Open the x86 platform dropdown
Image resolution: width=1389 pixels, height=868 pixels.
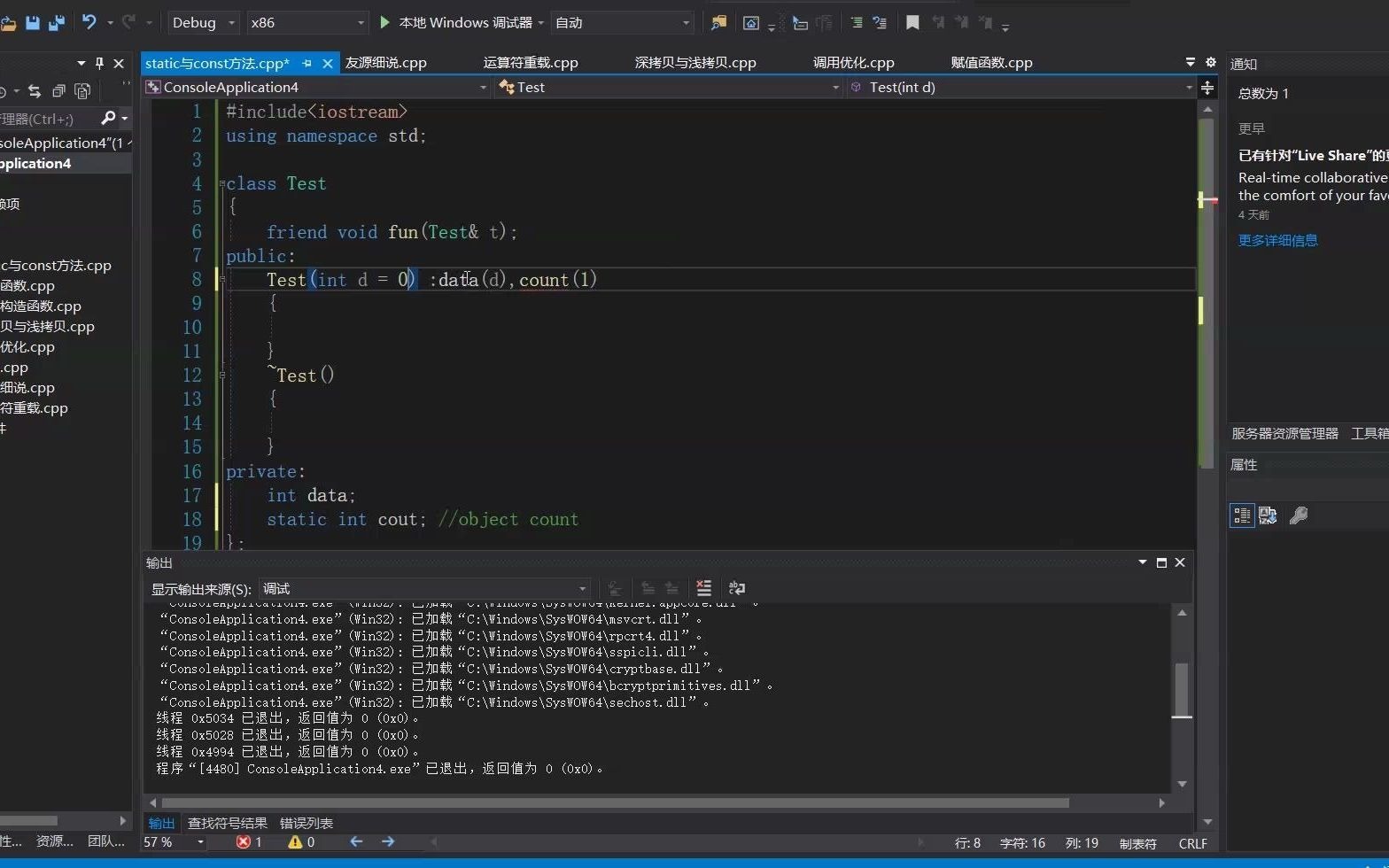click(x=307, y=22)
